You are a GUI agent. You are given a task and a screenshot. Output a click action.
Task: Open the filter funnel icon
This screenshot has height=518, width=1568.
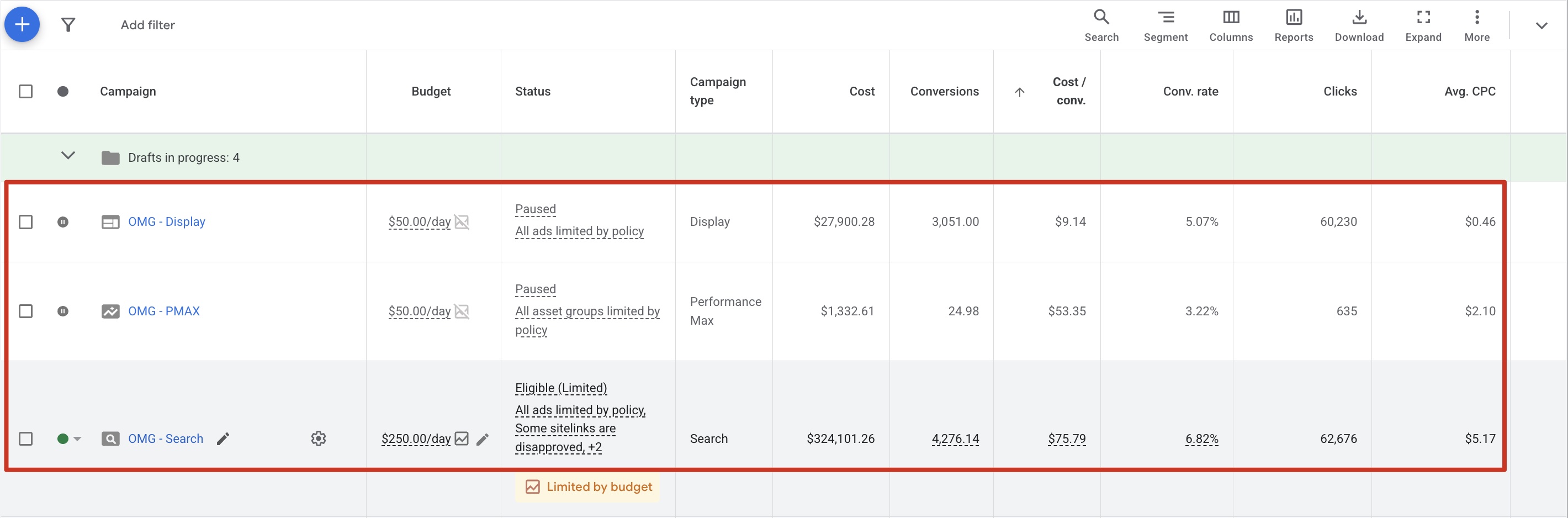tap(68, 25)
